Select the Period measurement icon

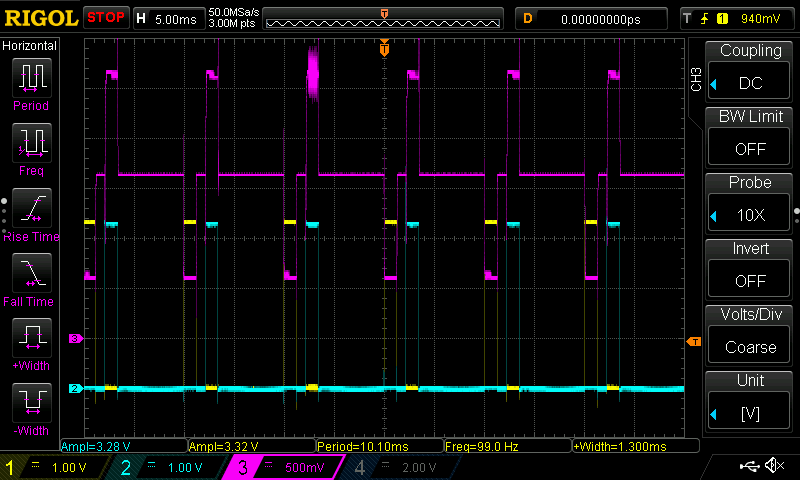click(32, 78)
